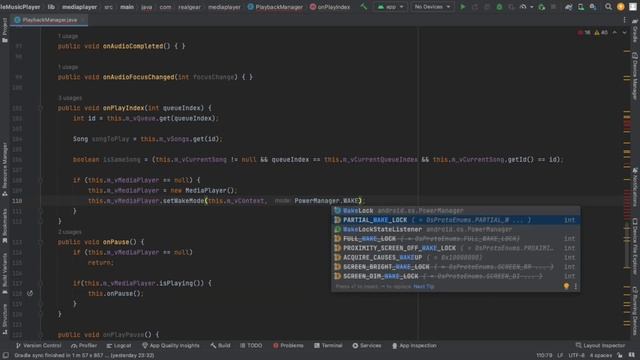640x360 pixels.
Task: Click the lightbulb icon in completion popup
Action: pos(566,287)
